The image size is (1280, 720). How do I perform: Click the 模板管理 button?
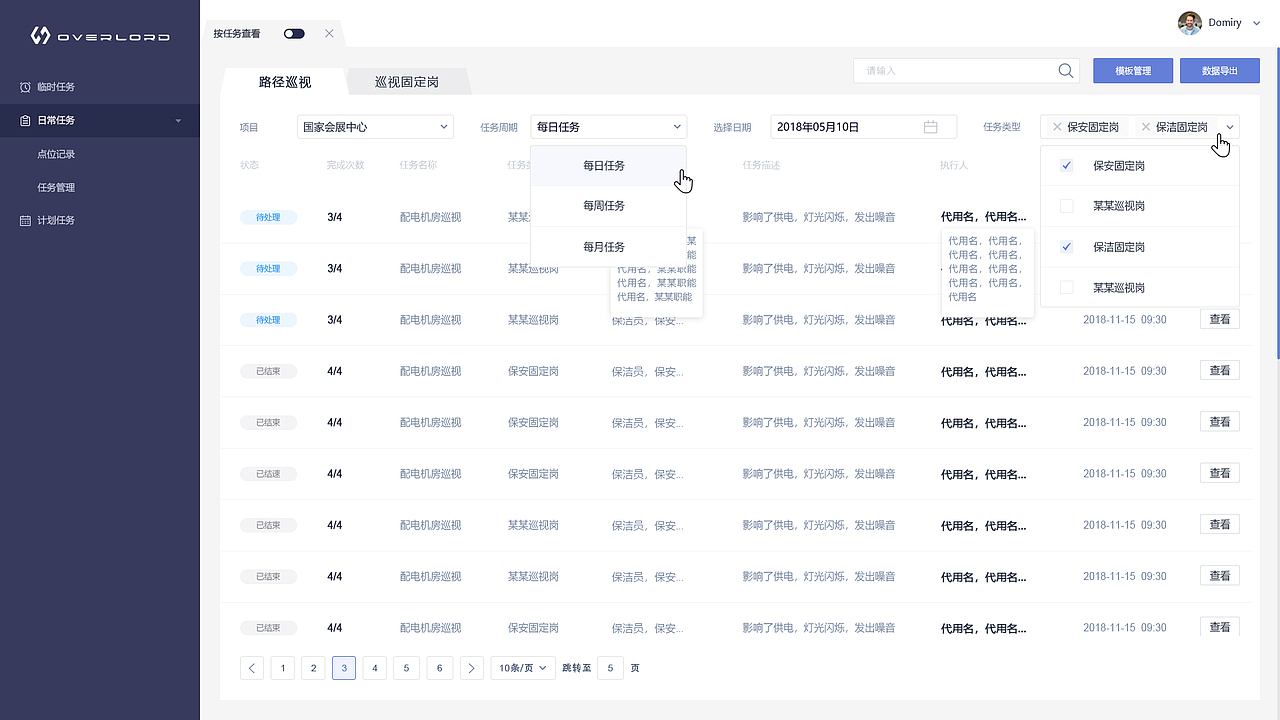click(x=1133, y=70)
